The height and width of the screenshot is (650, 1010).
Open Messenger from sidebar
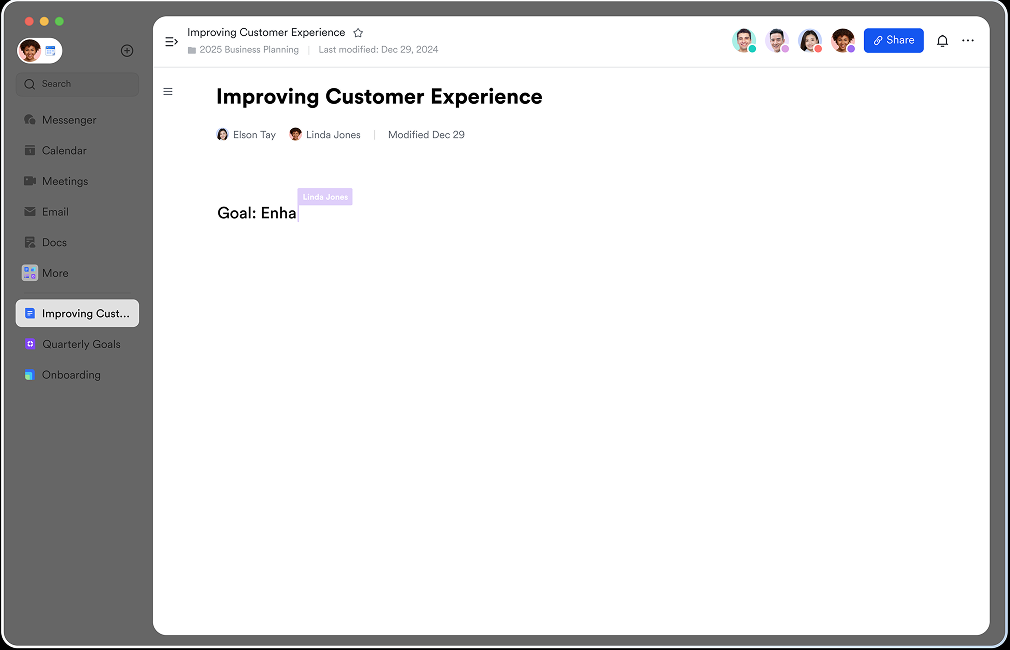(69, 120)
